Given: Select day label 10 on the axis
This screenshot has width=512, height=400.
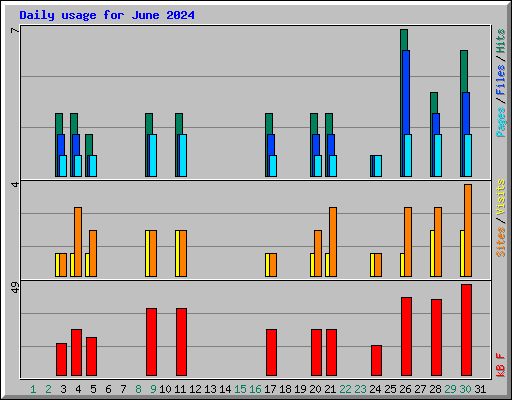Looking at the screenshot, I should point(165,389).
